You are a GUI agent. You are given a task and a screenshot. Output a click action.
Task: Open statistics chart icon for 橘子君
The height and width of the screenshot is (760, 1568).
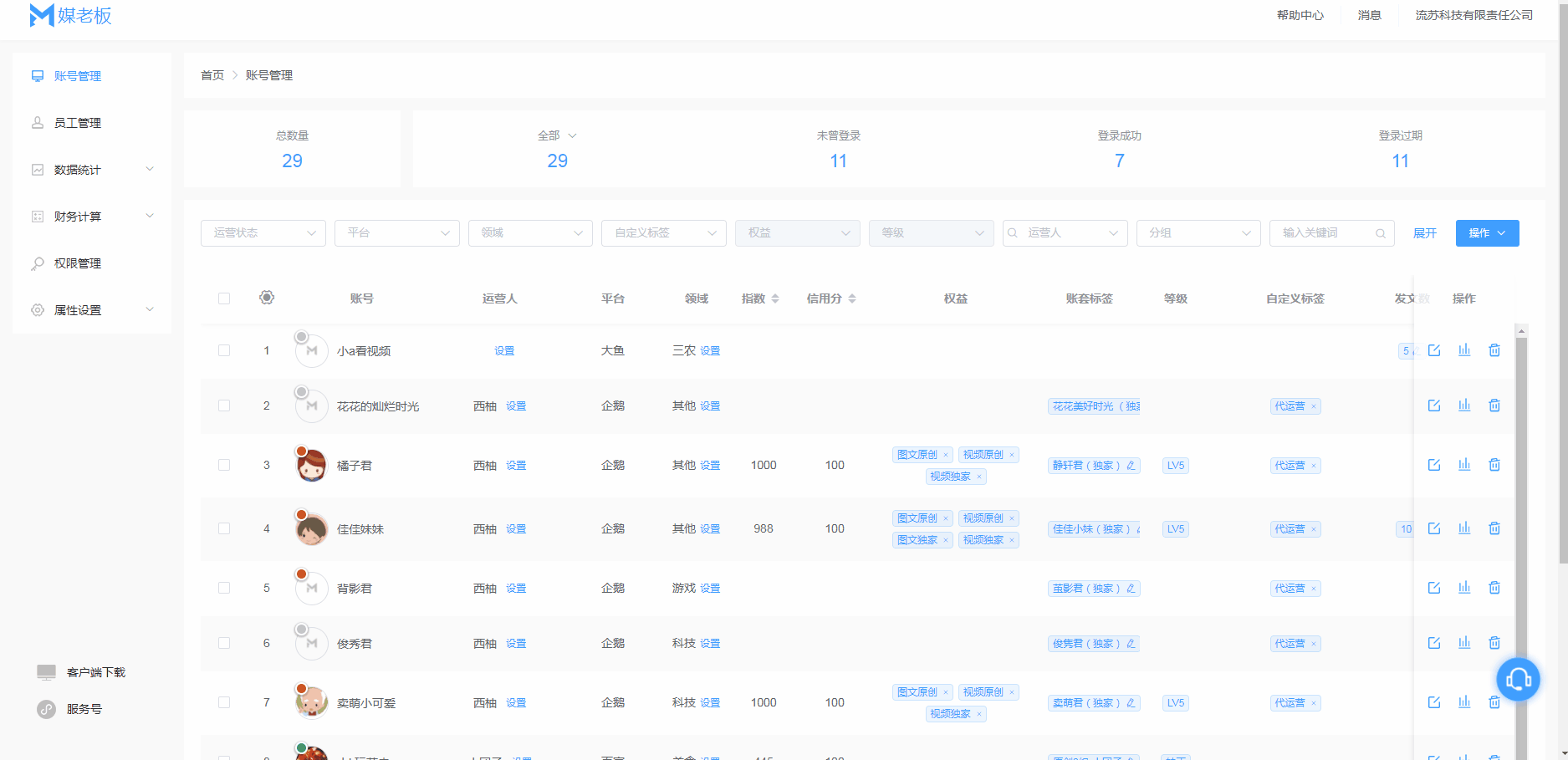click(1464, 465)
